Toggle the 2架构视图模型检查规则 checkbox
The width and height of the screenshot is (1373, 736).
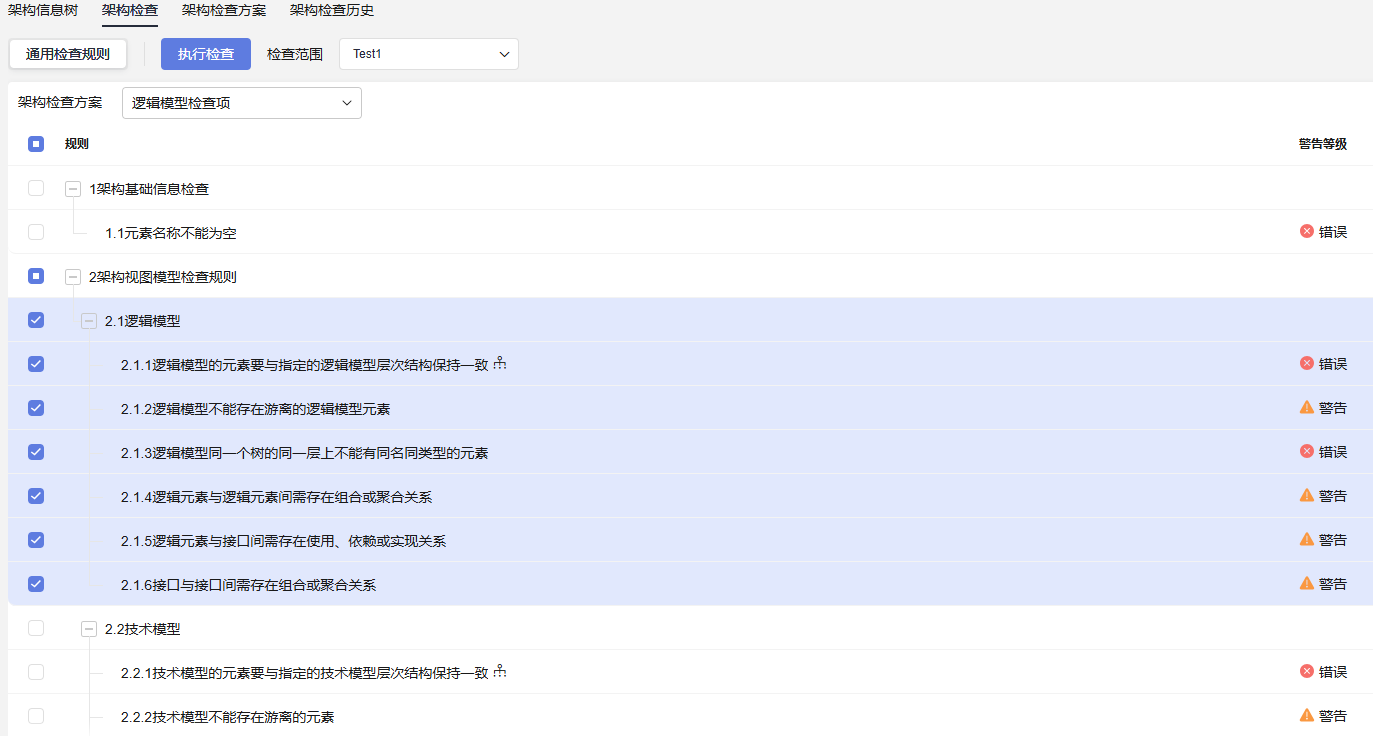36,276
